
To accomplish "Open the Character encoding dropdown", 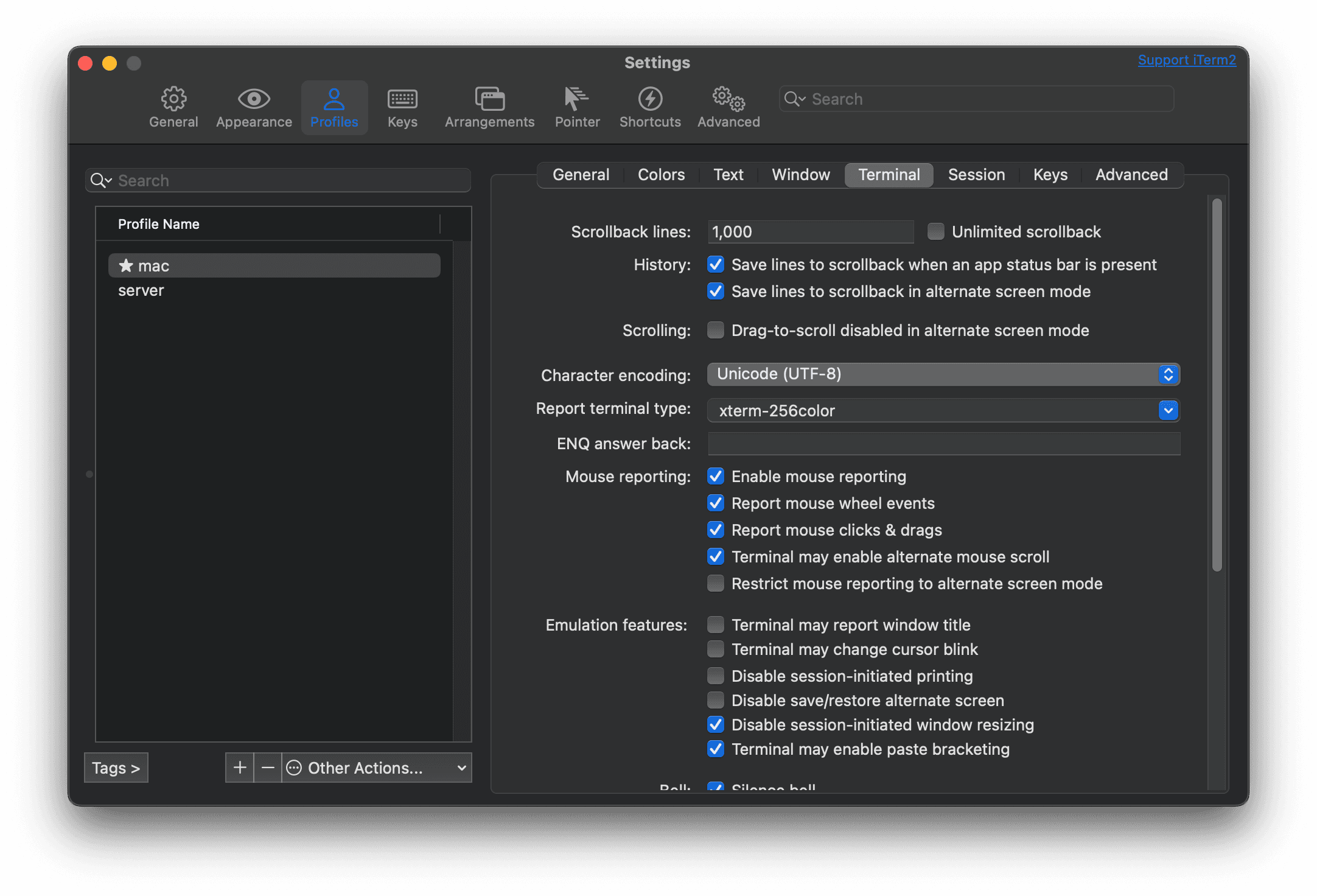I will (943, 374).
